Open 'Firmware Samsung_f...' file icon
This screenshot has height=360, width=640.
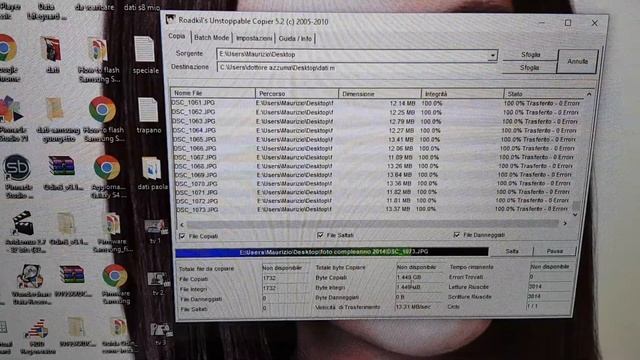[x=112, y=224]
